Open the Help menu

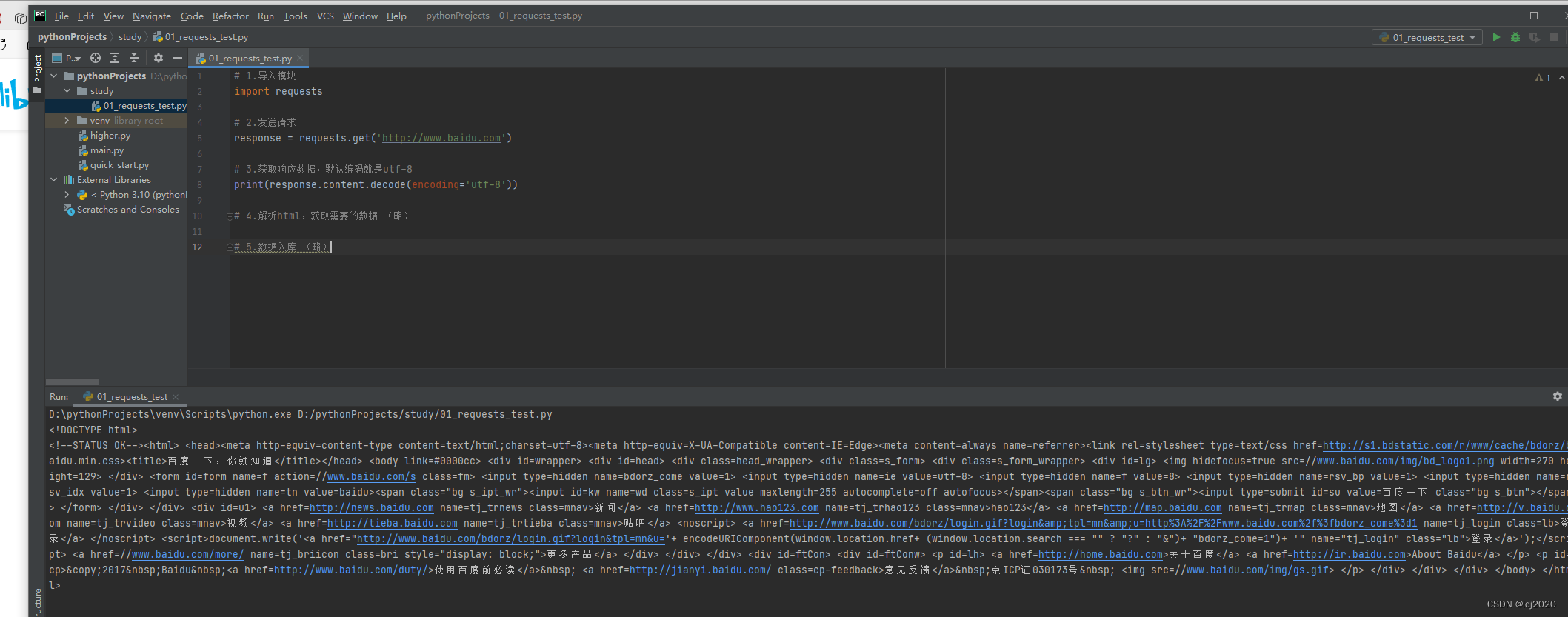click(x=396, y=16)
